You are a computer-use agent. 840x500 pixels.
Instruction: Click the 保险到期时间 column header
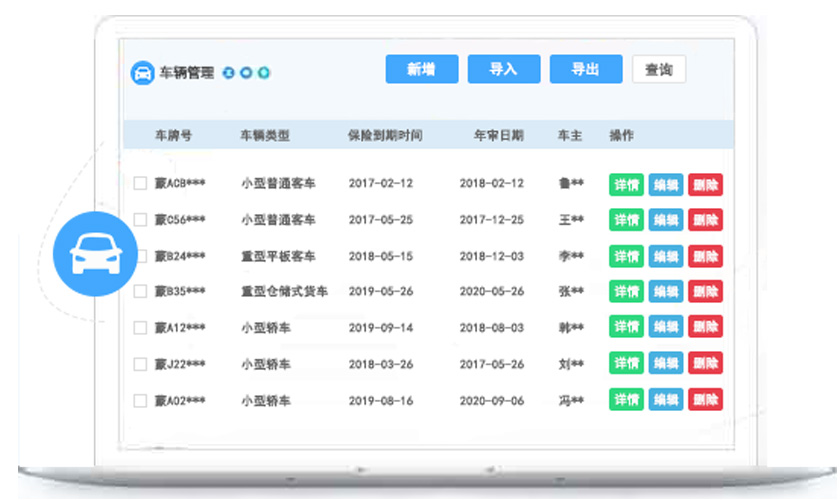385,135
